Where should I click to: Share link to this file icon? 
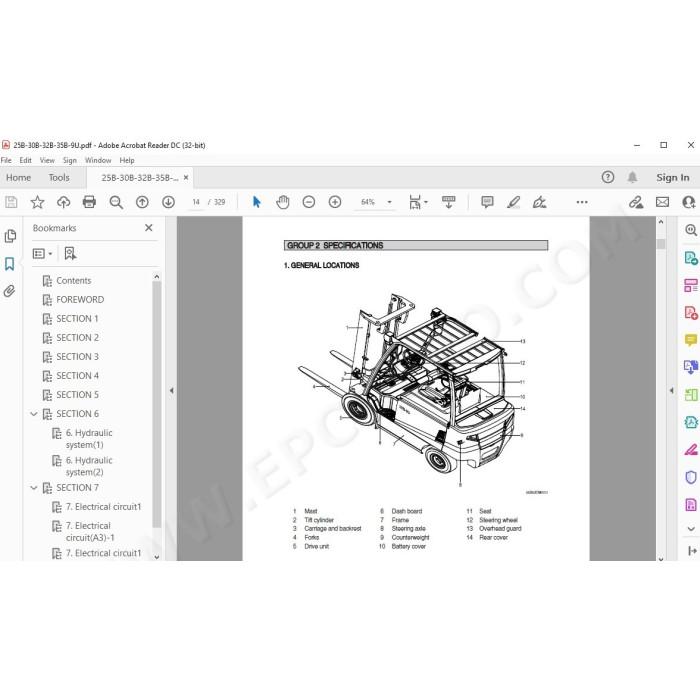tap(636, 202)
